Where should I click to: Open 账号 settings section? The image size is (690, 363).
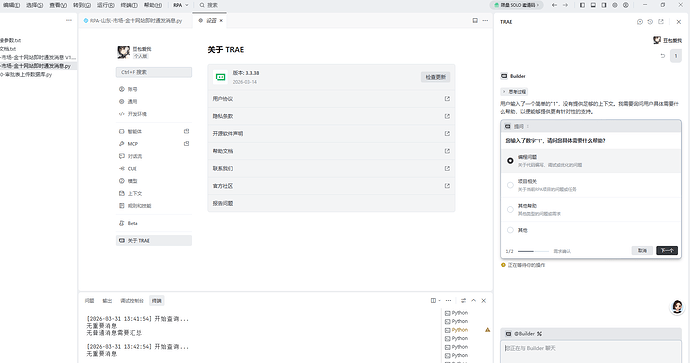click(154, 89)
